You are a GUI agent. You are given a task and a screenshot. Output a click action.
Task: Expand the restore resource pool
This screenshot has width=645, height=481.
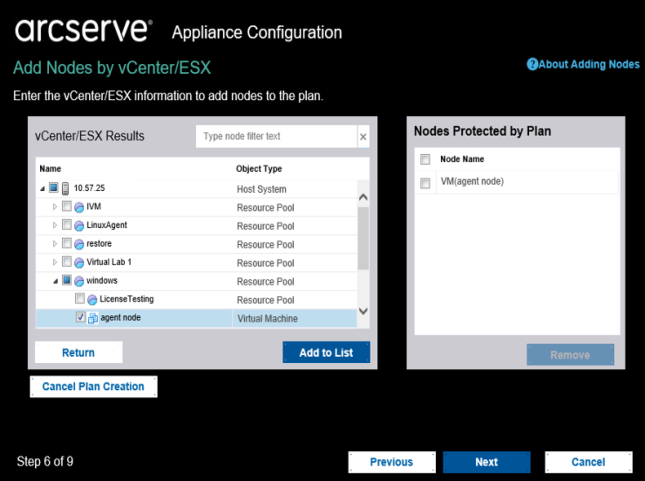55,244
